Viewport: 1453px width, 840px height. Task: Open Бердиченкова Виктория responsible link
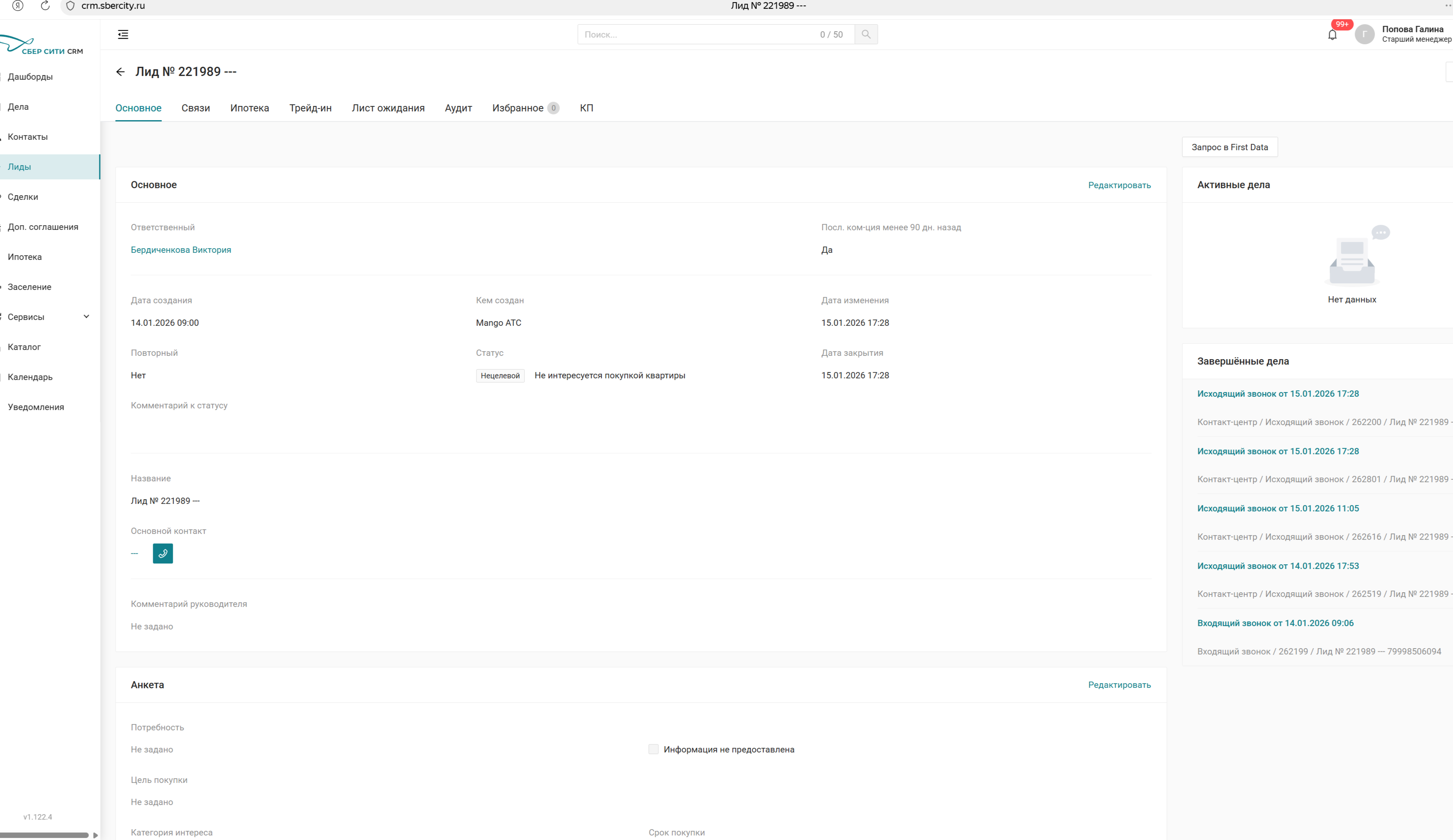click(x=181, y=250)
